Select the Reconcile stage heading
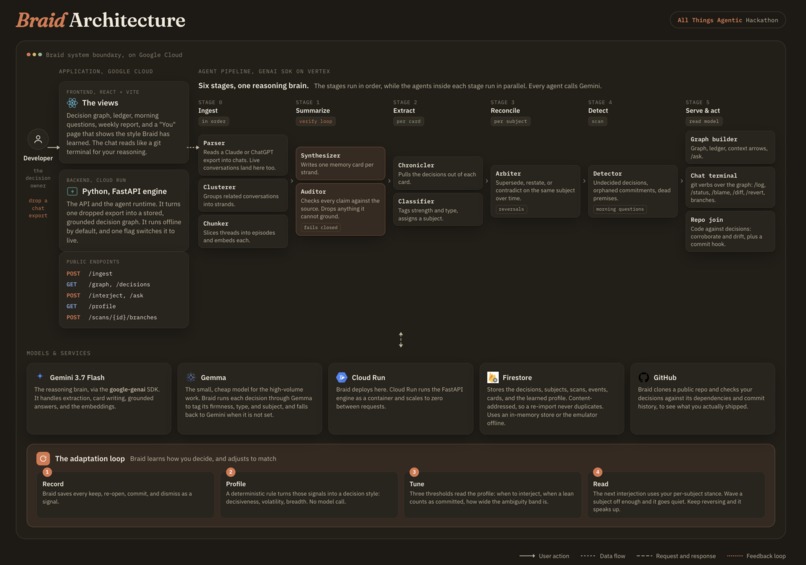 tap(505, 111)
